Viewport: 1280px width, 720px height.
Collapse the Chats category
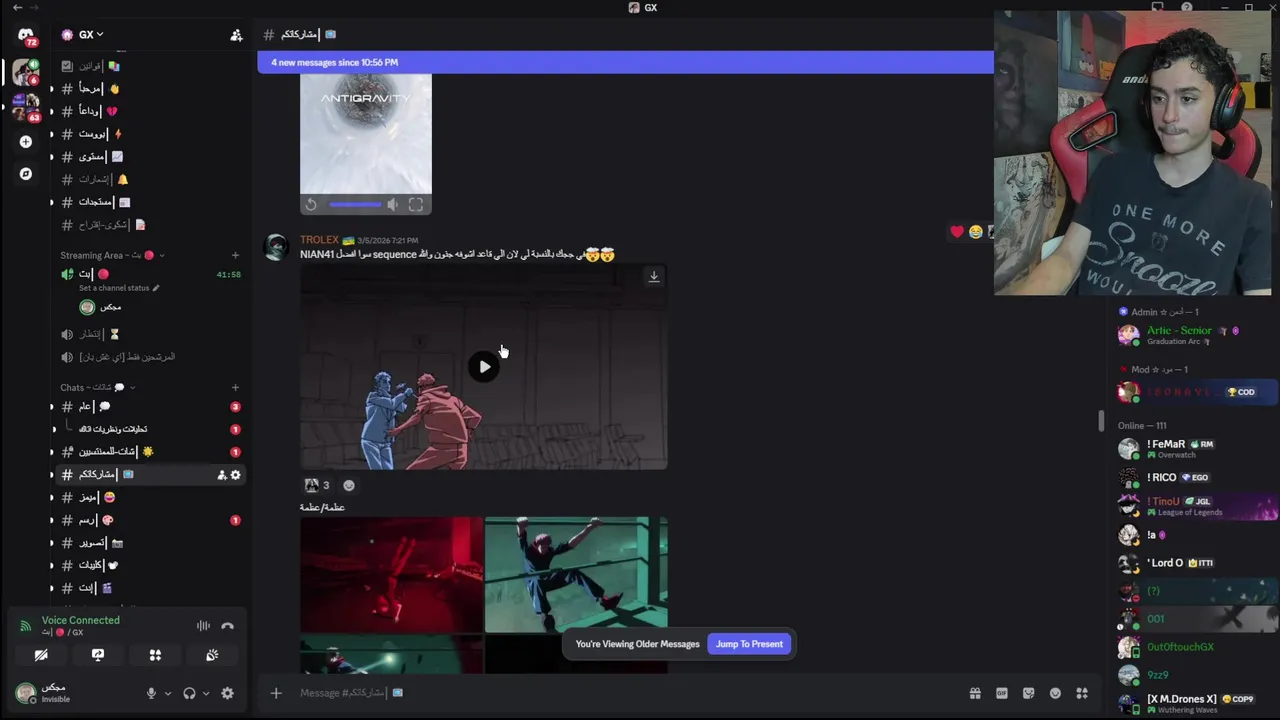click(x=97, y=387)
